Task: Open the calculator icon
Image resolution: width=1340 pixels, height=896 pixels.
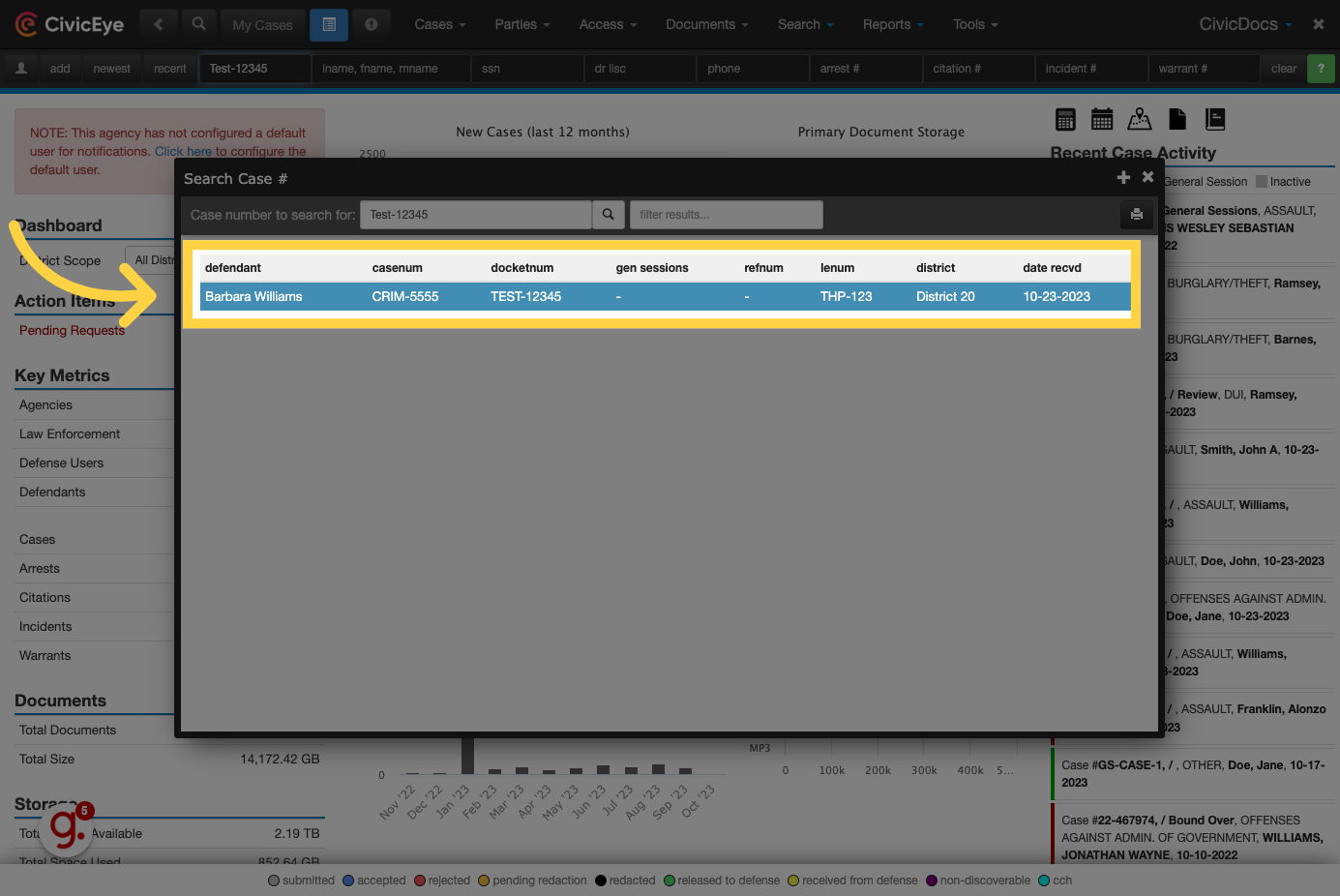Action: pyautogui.click(x=1065, y=119)
